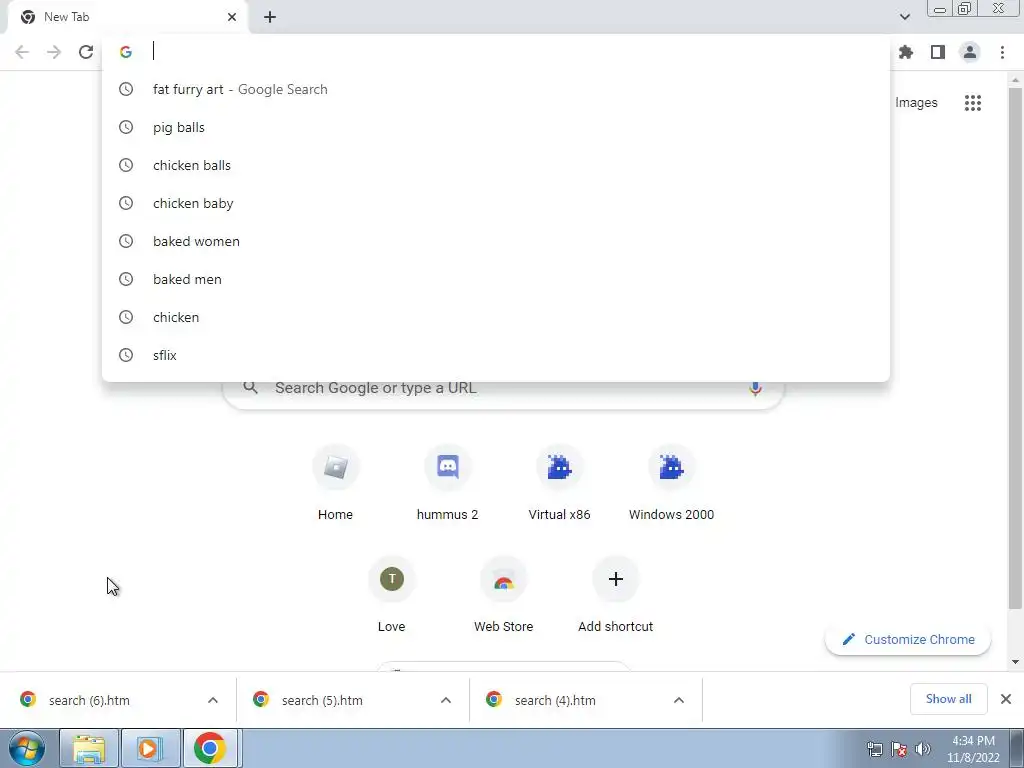This screenshot has height=768, width=1024.
Task: Select the New Tab tab
Action: tap(127, 17)
